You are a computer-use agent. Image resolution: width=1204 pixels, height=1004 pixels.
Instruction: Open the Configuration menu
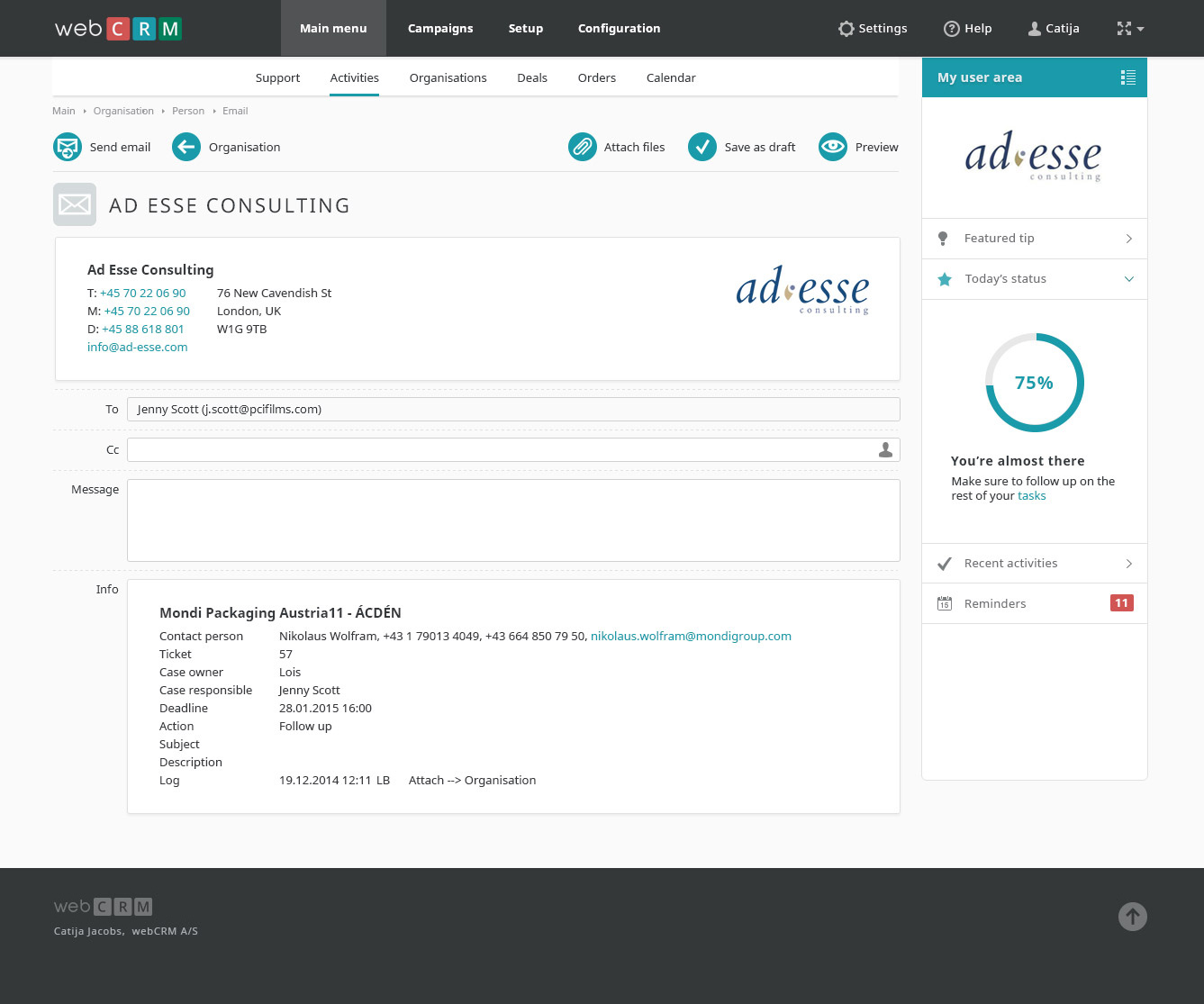coord(620,29)
